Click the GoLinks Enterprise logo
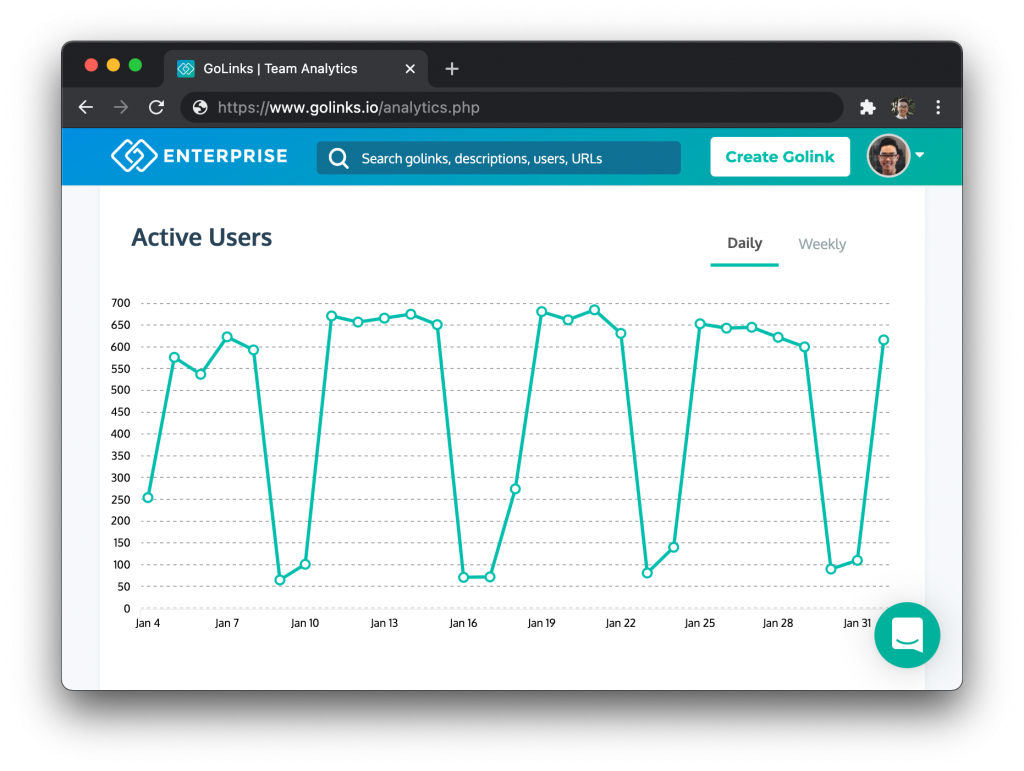 198,156
